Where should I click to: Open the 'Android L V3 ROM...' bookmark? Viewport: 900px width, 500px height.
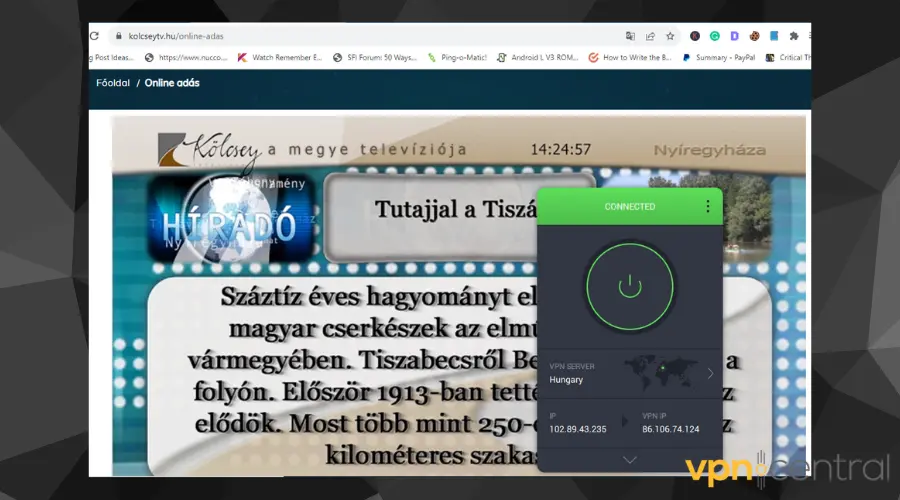[x=538, y=57]
